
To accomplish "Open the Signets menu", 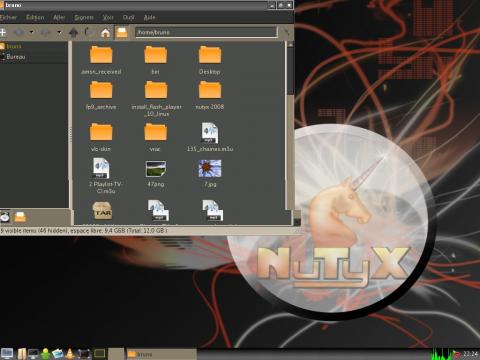I will [83, 17].
